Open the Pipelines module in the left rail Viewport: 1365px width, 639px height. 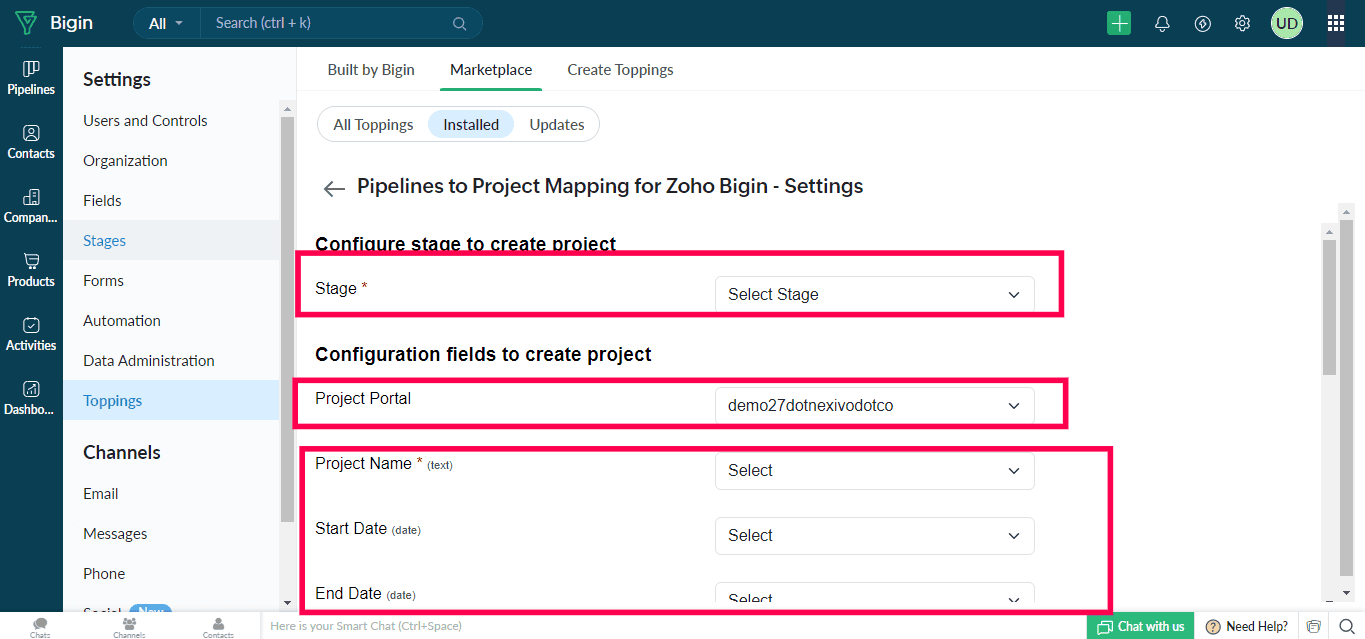[x=31, y=78]
